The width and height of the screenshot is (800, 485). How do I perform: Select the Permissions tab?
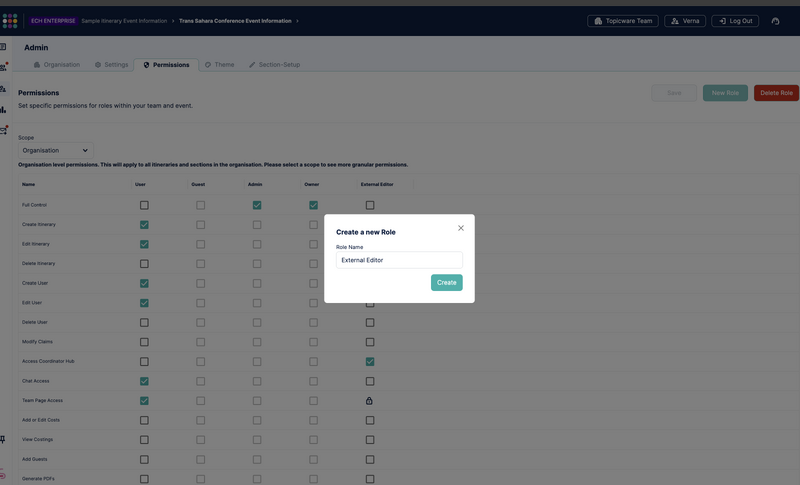(166, 65)
